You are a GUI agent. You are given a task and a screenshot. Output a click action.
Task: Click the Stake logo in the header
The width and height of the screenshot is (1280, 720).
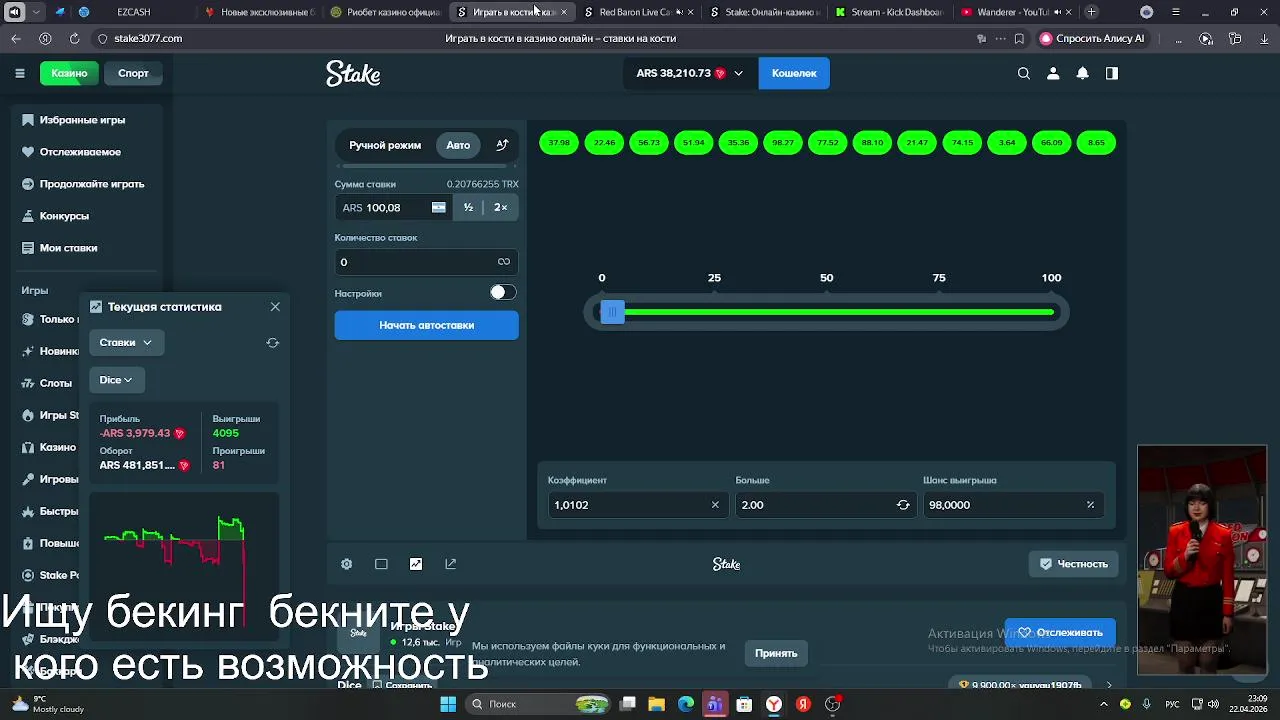[353, 73]
